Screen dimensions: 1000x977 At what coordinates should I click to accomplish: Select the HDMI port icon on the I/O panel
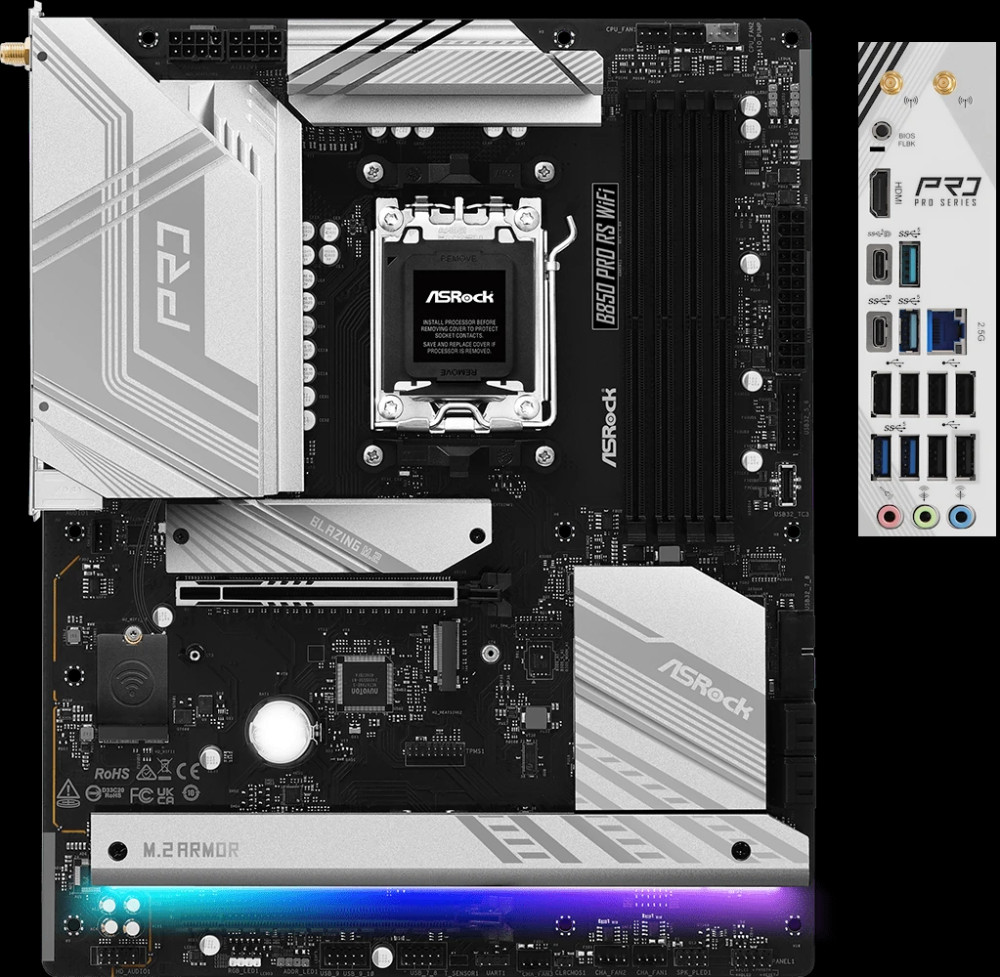pos(881,191)
